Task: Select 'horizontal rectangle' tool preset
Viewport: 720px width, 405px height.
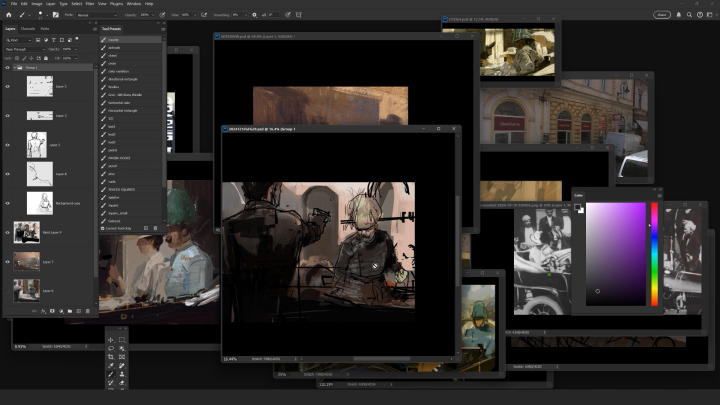Action: pos(131,111)
